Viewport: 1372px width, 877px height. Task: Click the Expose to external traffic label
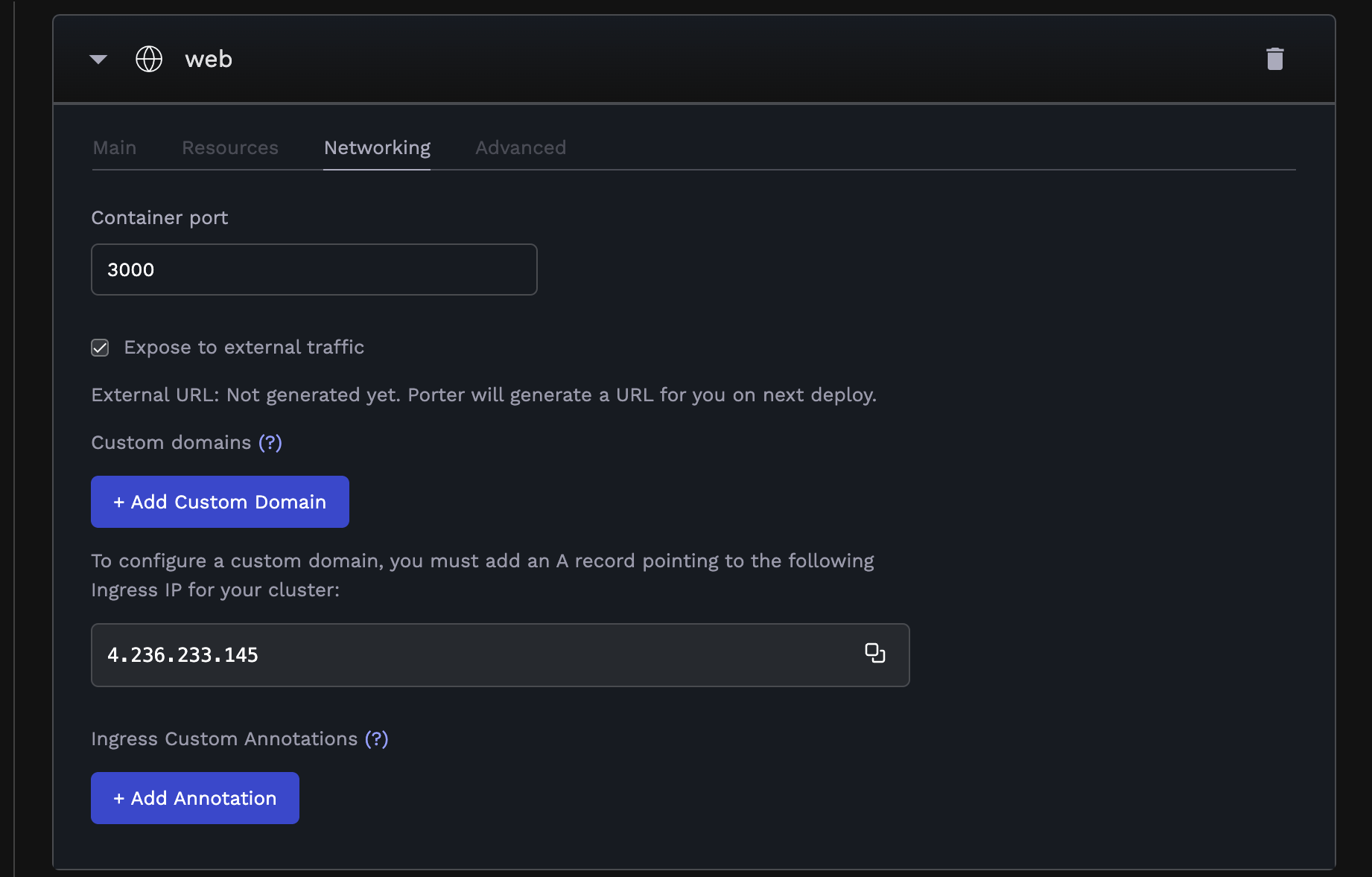[244, 347]
